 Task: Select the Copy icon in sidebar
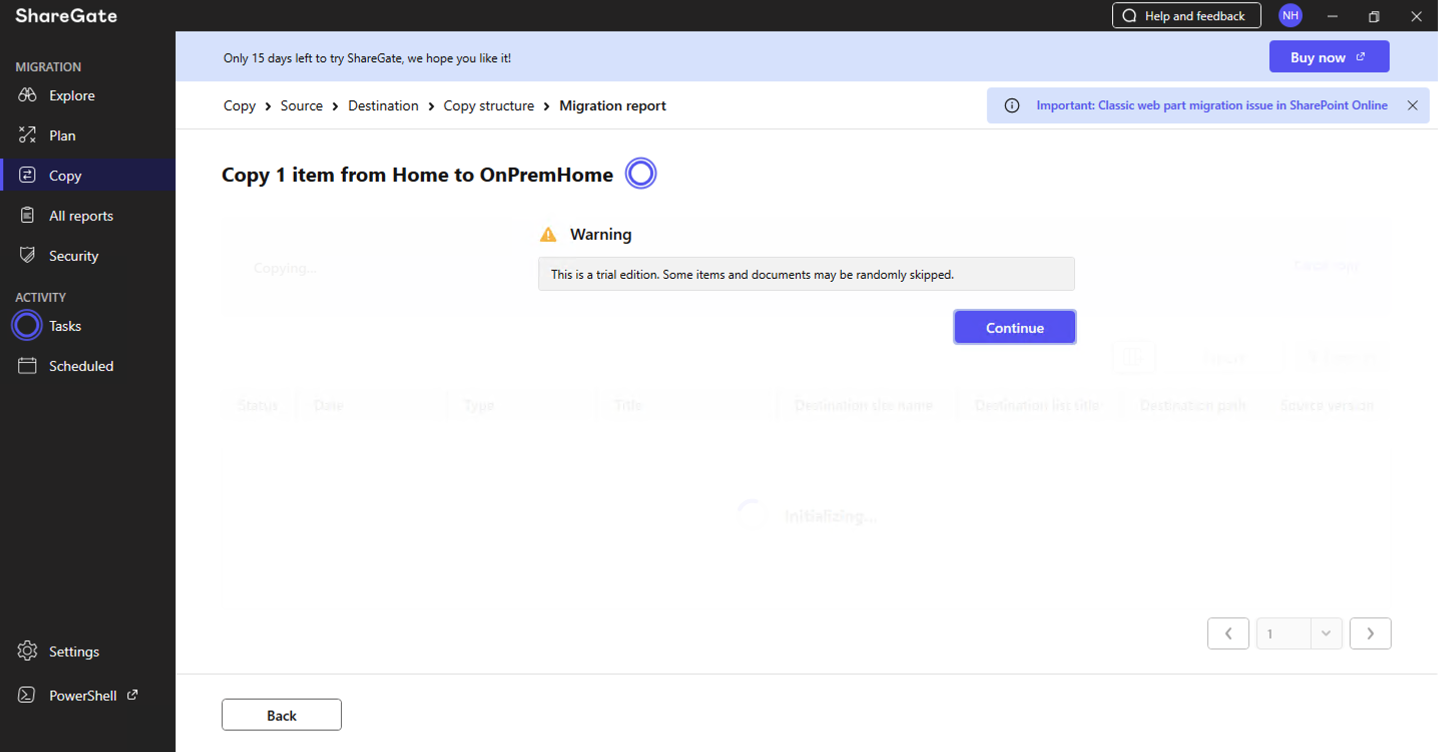[x=27, y=175]
